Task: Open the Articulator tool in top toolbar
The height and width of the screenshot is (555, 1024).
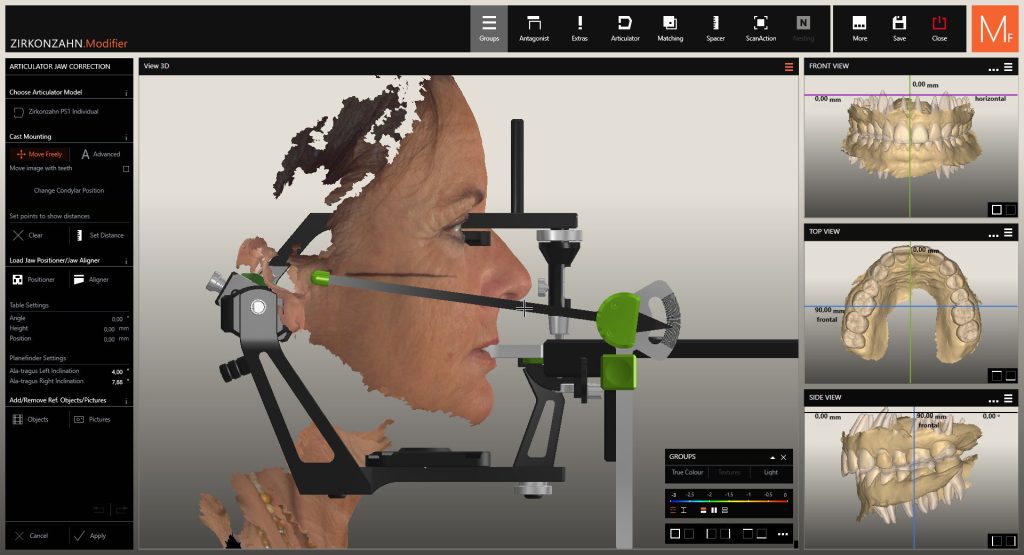Action: [625, 27]
